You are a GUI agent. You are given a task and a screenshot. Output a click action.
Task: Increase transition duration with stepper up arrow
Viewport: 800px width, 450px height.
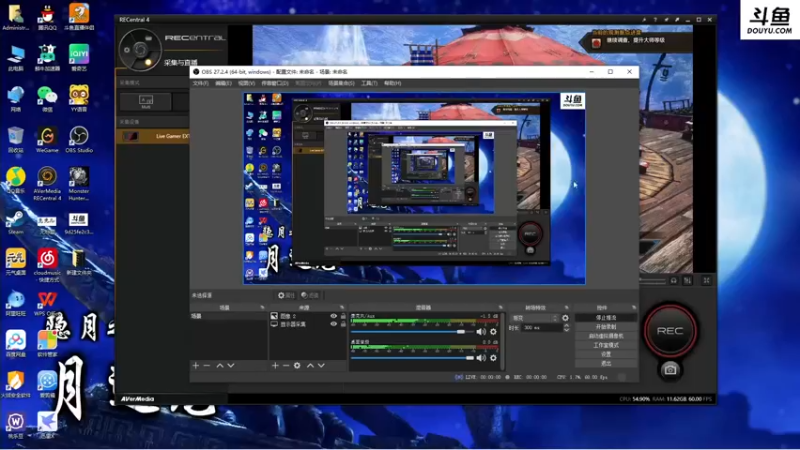566,326
